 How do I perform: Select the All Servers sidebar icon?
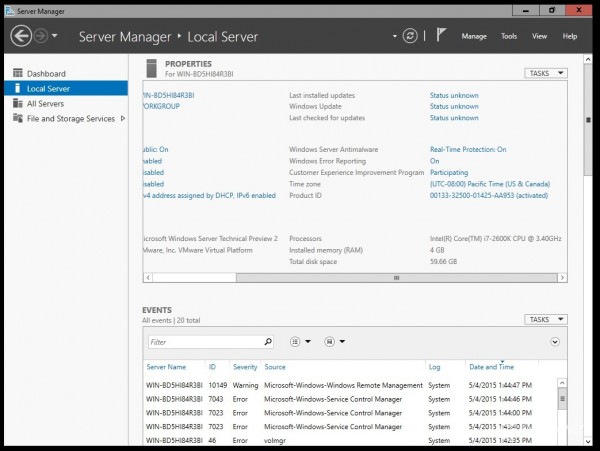(18, 103)
